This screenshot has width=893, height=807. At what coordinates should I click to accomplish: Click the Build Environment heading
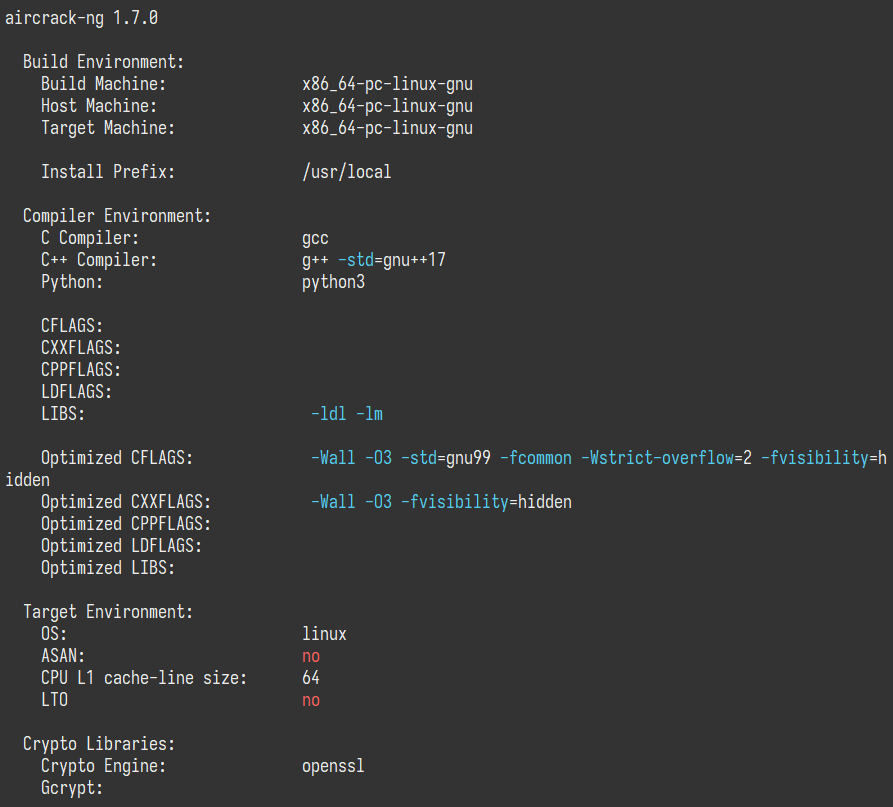(103, 62)
